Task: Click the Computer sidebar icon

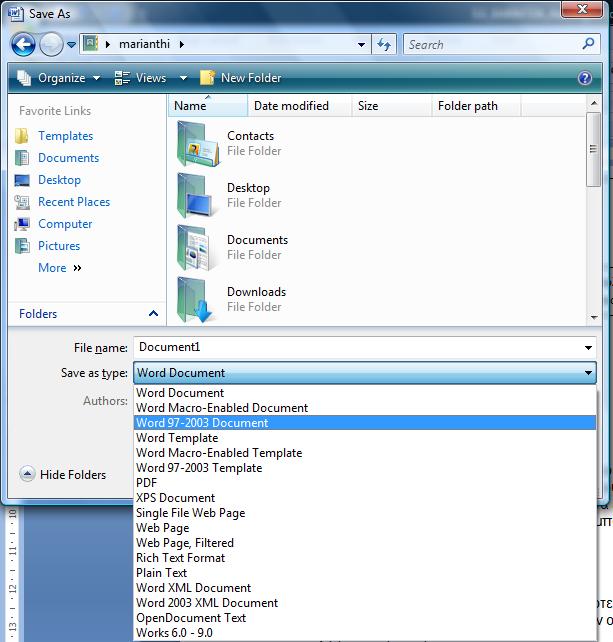Action: 22,224
